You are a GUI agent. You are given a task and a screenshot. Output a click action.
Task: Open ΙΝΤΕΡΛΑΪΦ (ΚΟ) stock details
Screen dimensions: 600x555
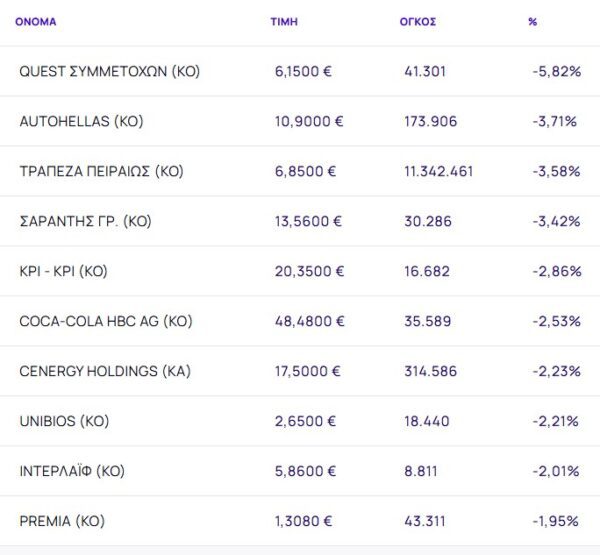tap(72, 471)
